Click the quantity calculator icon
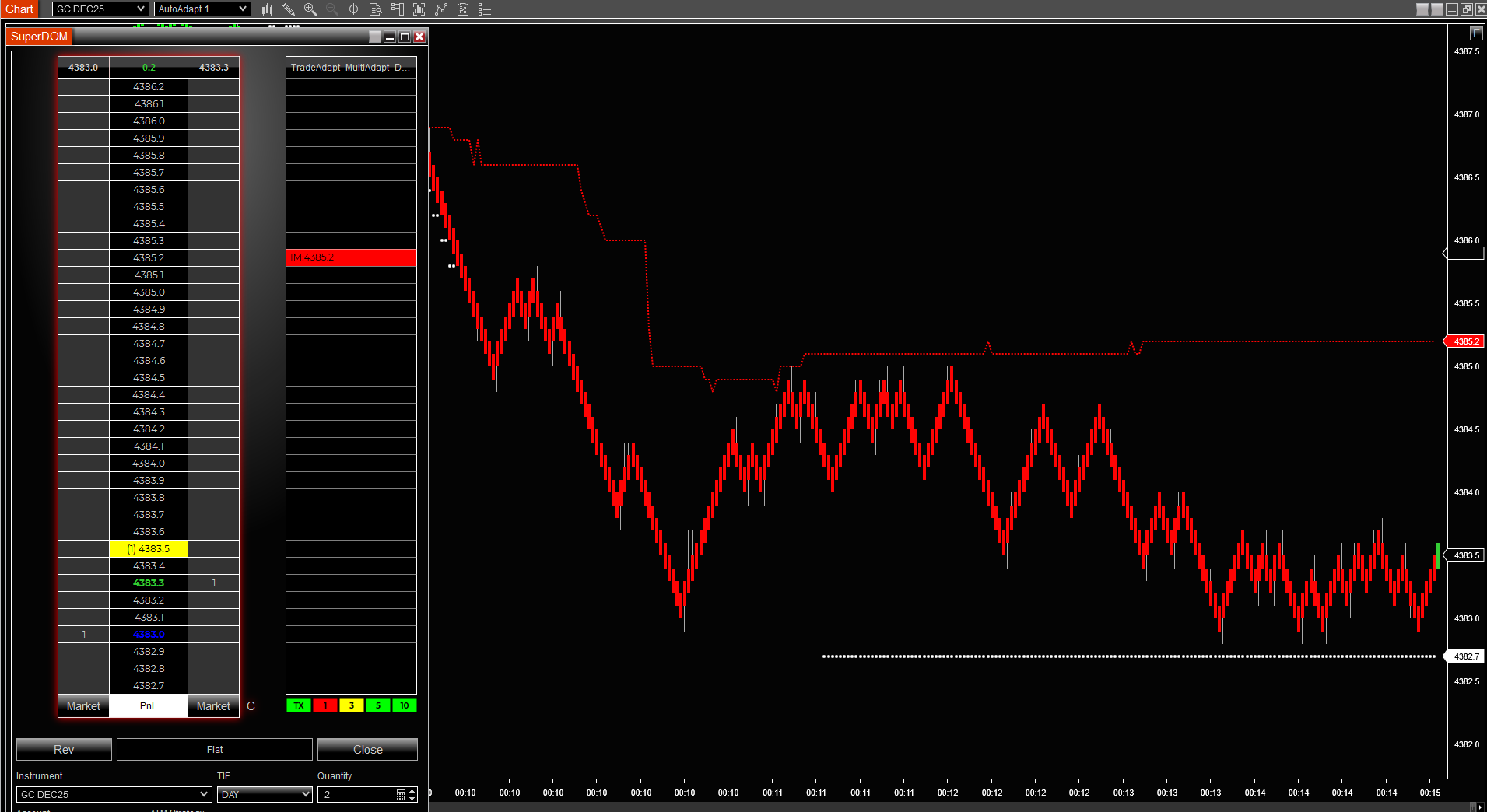Image resolution: width=1487 pixels, height=812 pixels. (x=401, y=794)
